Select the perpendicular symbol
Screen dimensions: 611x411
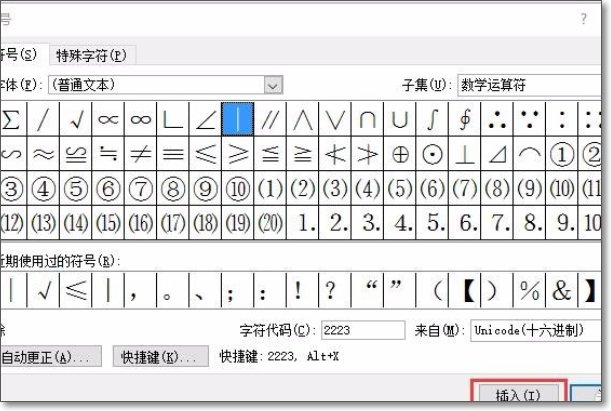tap(464, 153)
